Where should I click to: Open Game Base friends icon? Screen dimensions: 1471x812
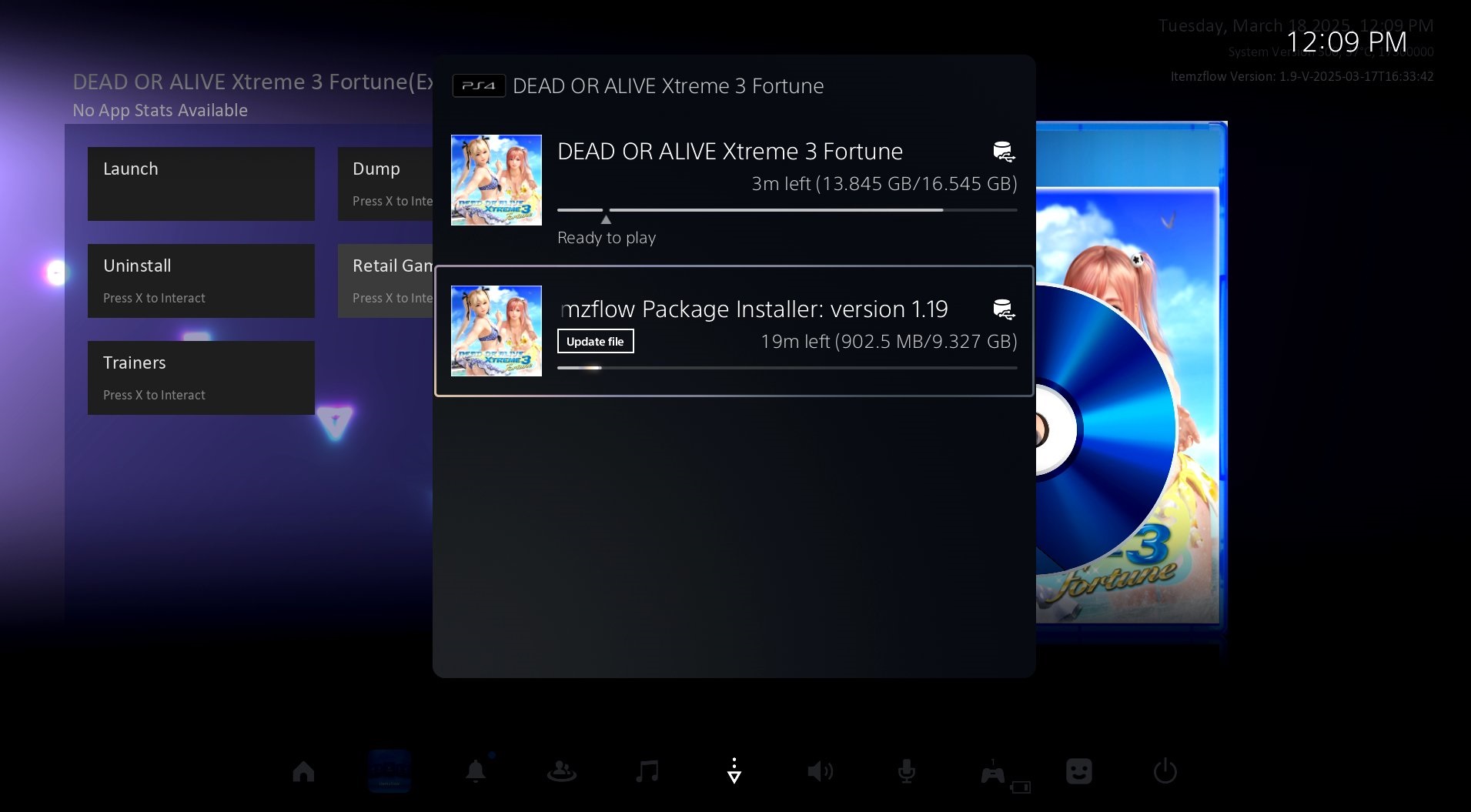click(561, 771)
